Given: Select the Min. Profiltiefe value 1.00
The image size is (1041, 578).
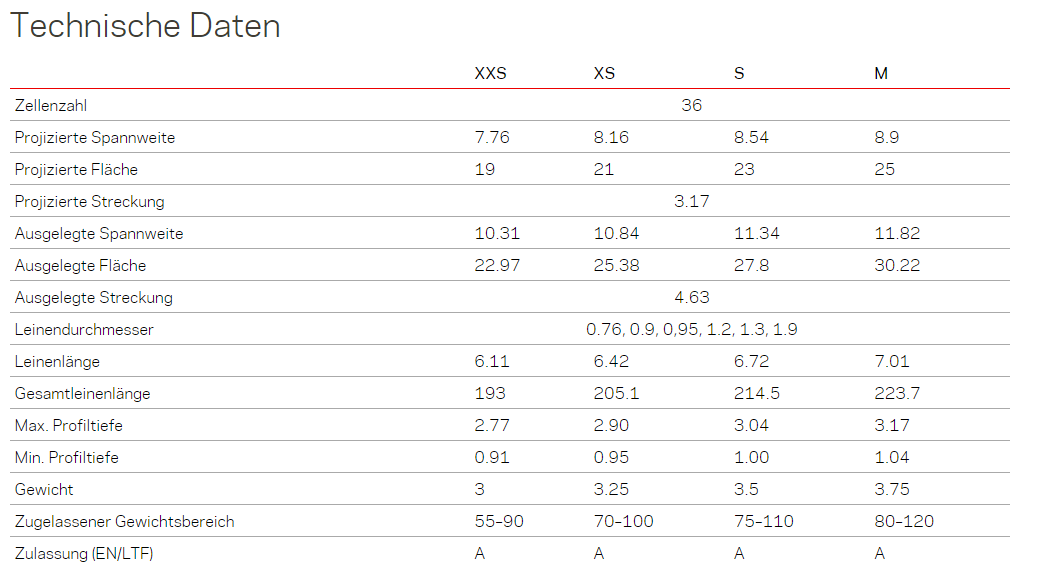Looking at the screenshot, I should [x=751, y=457].
